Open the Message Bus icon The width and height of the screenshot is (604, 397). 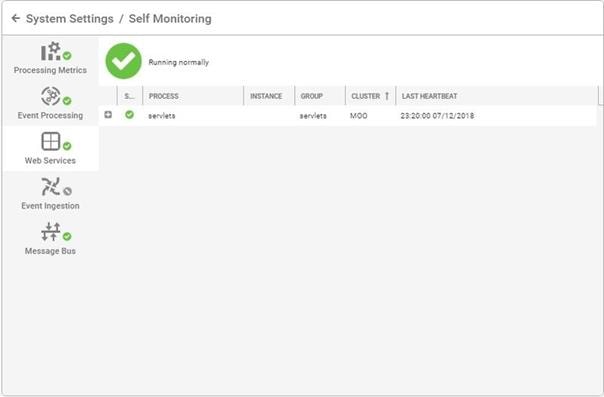(x=50, y=231)
